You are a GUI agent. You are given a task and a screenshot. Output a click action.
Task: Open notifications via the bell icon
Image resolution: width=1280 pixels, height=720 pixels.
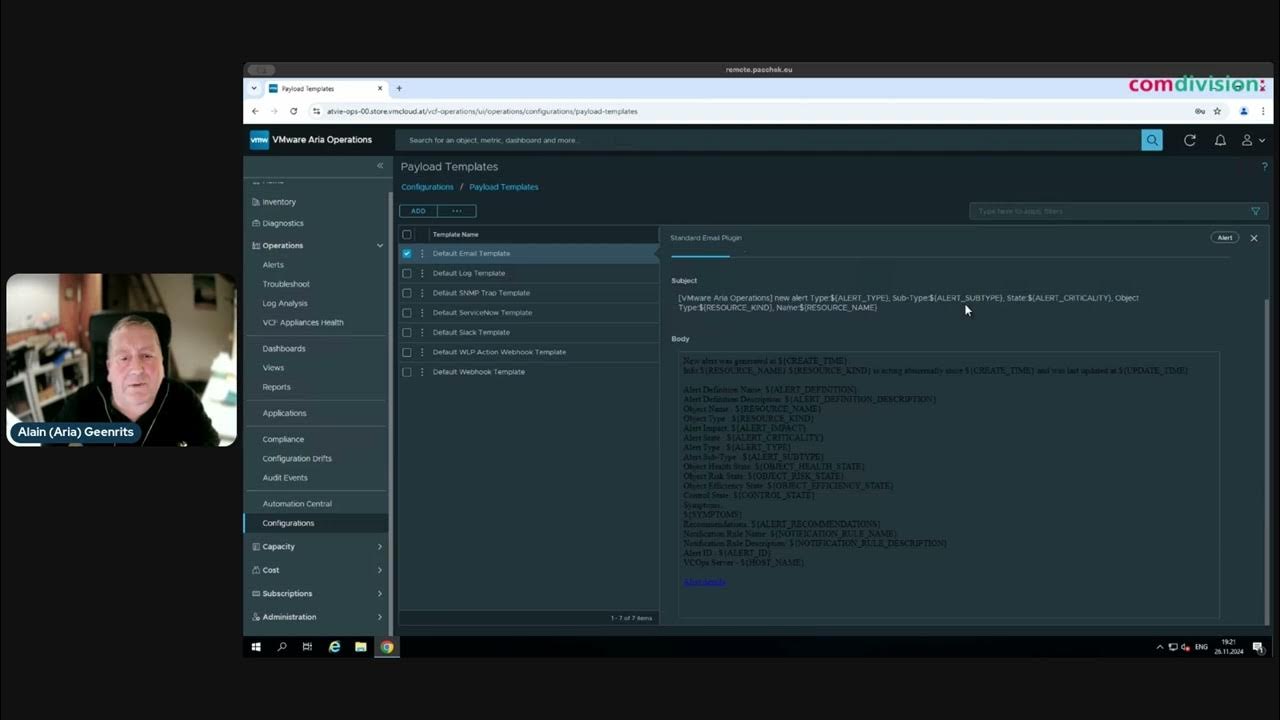point(1220,140)
